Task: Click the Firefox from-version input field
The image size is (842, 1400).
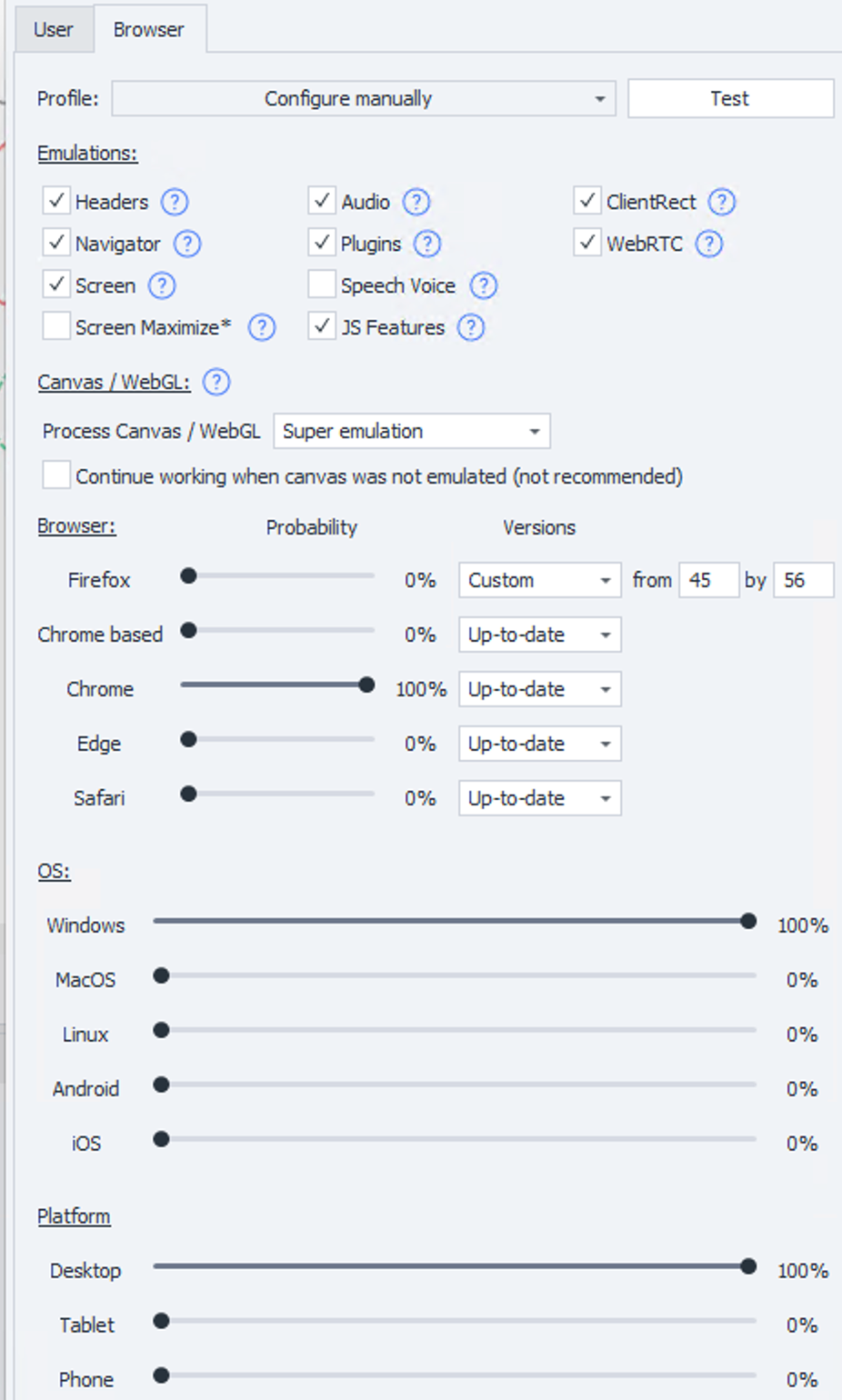Action: click(x=707, y=580)
